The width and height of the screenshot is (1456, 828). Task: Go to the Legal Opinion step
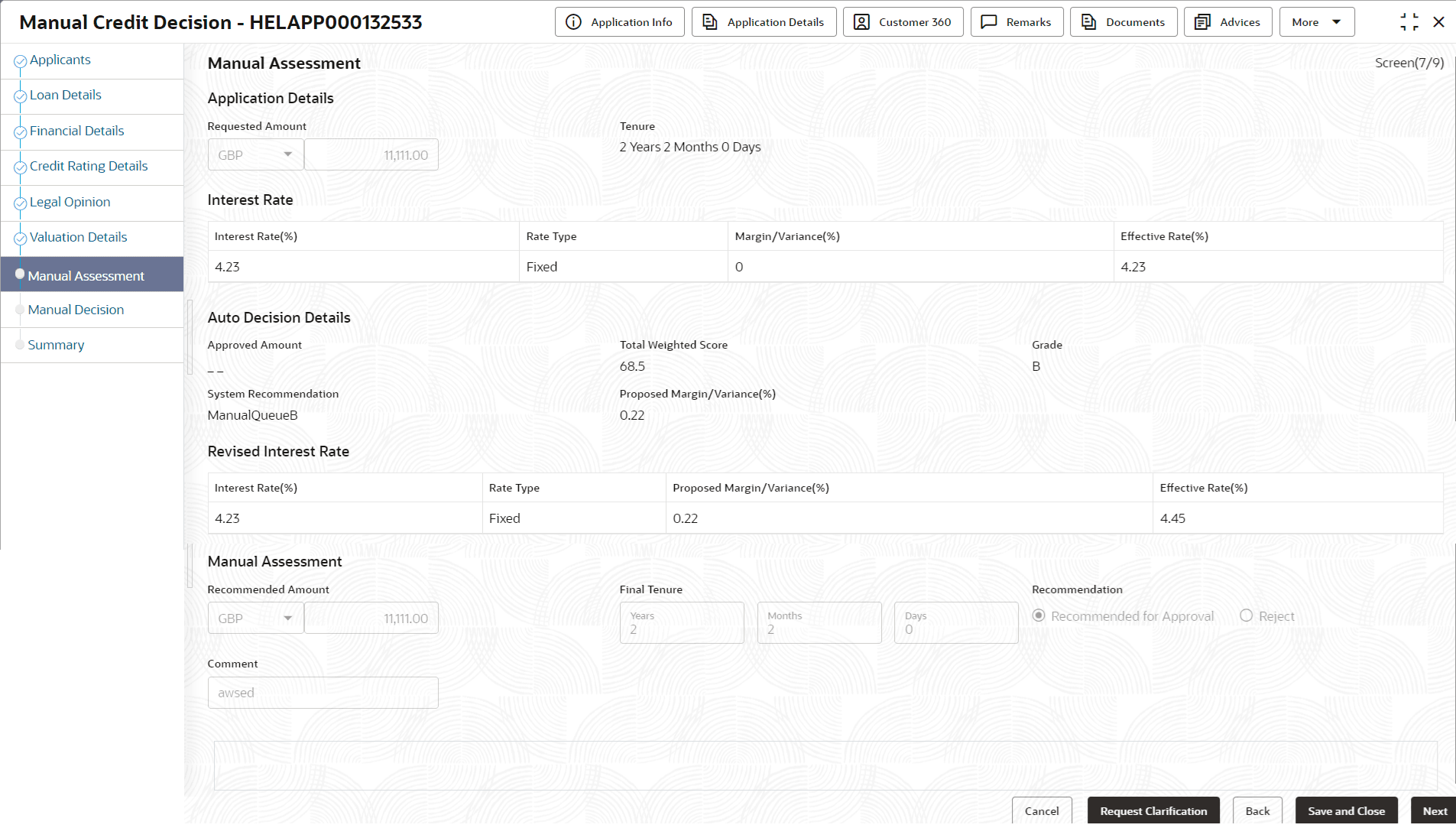pyautogui.click(x=70, y=202)
